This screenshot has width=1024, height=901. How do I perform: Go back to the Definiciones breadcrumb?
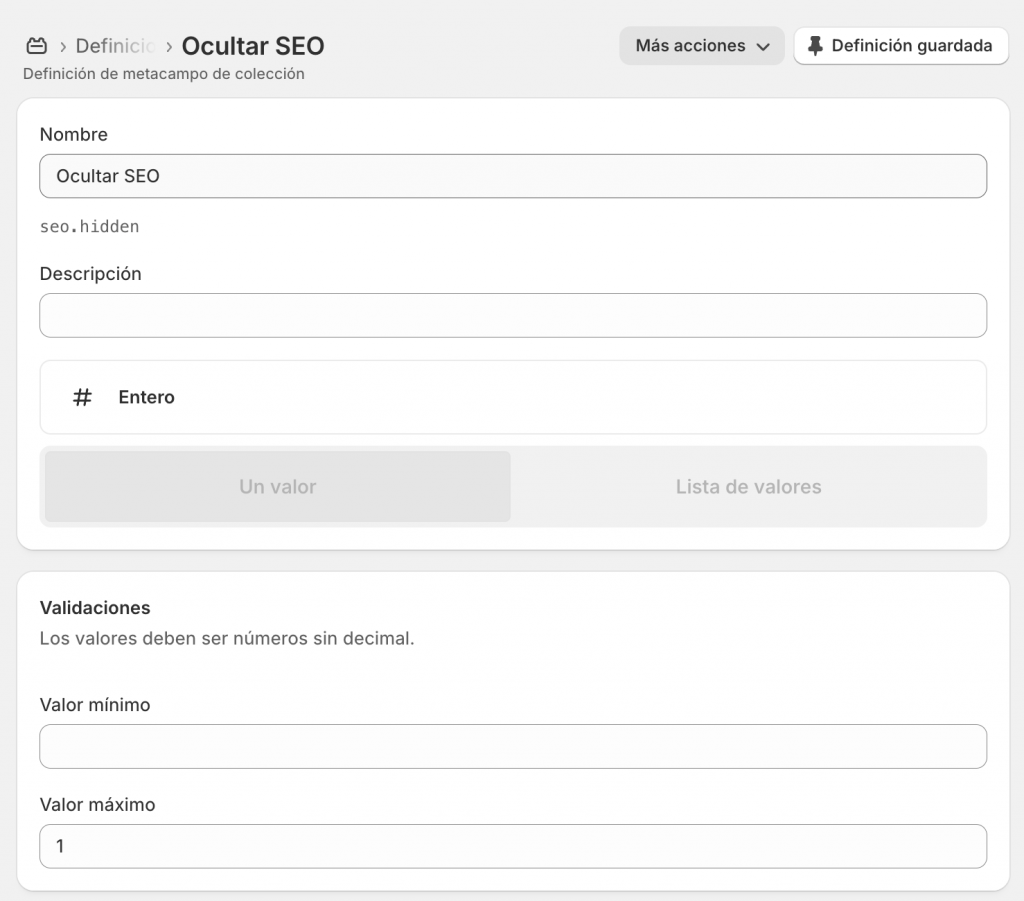coord(114,46)
